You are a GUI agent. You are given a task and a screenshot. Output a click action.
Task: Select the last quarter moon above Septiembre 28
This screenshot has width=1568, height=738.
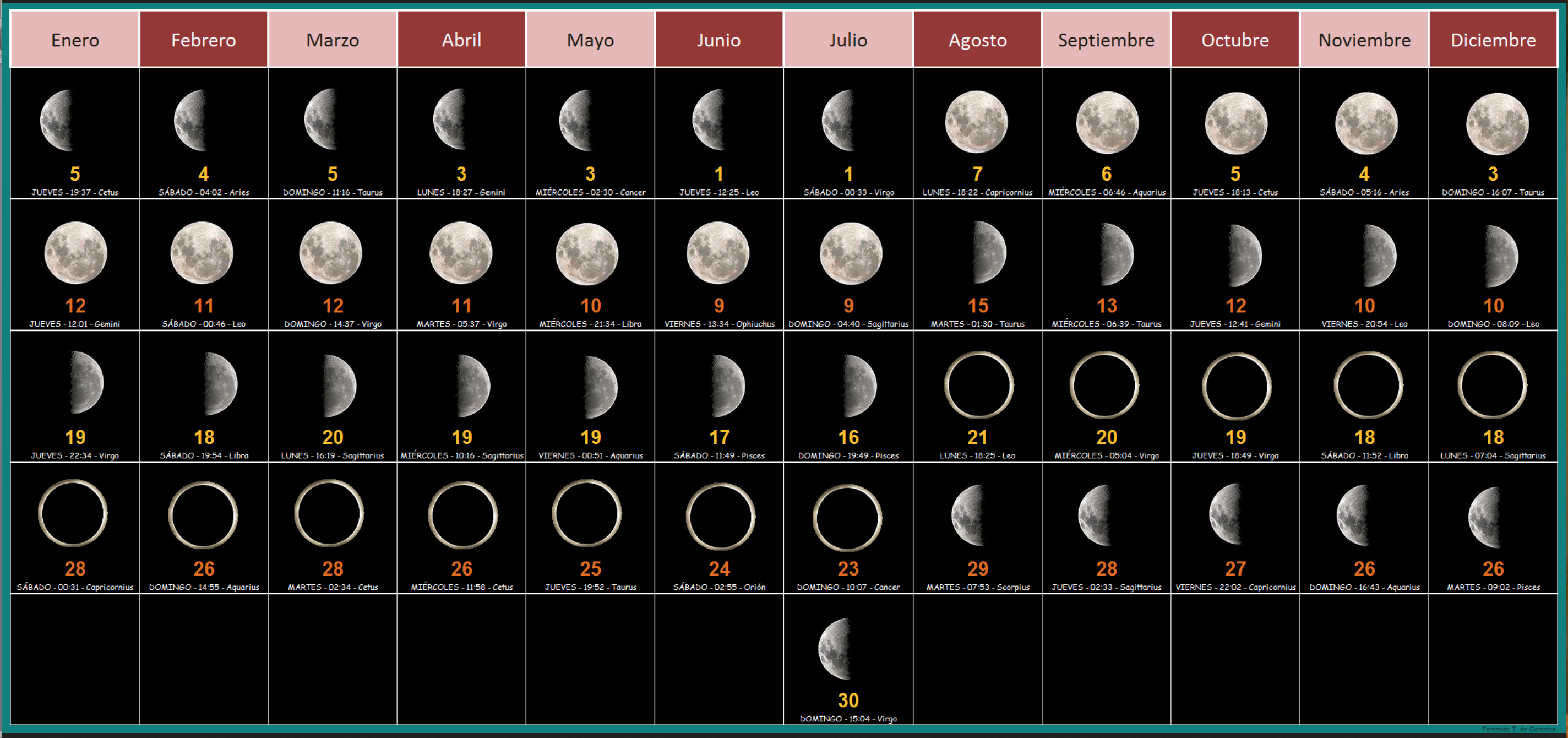[1094, 515]
